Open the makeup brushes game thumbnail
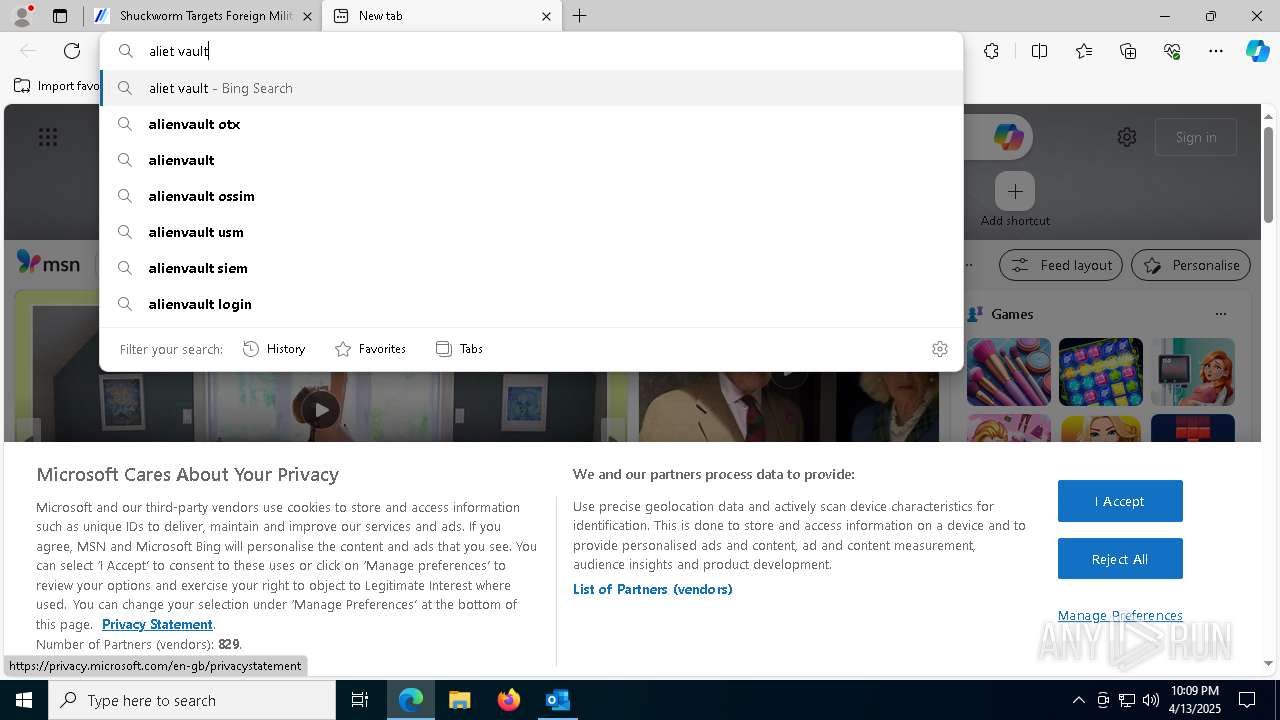 pyautogui.click(x=1009, y=372)
